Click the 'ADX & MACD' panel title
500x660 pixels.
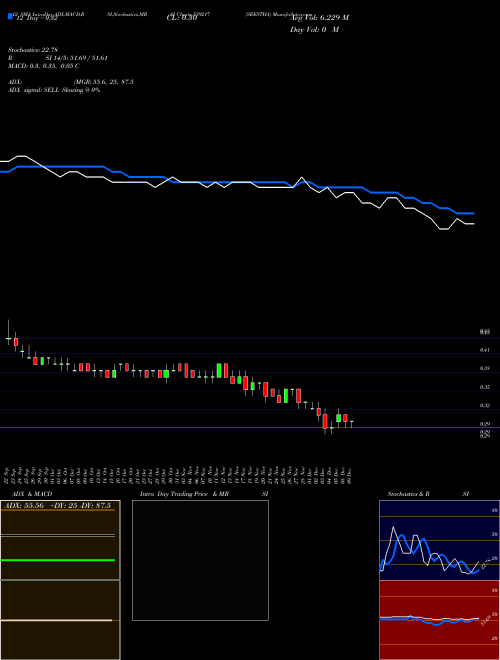(x=32, y=494)
